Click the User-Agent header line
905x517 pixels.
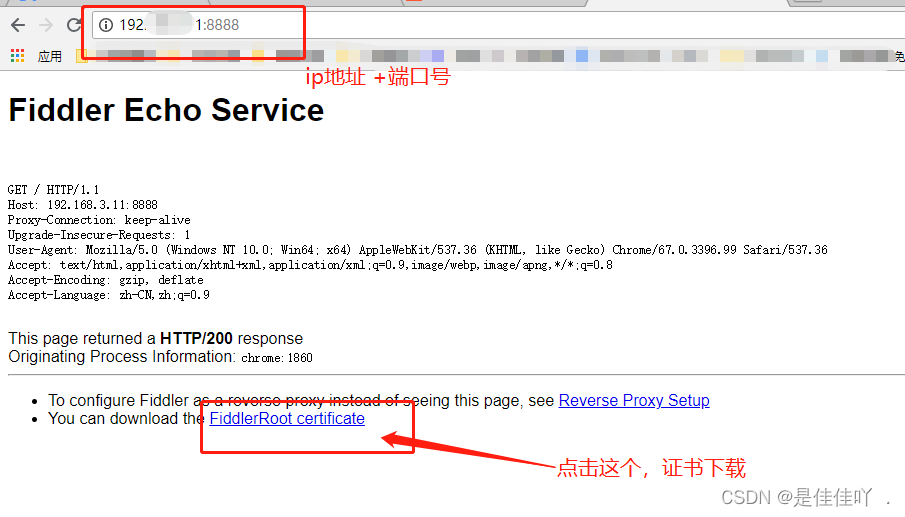pyautogui.click(x=417, y=250)
